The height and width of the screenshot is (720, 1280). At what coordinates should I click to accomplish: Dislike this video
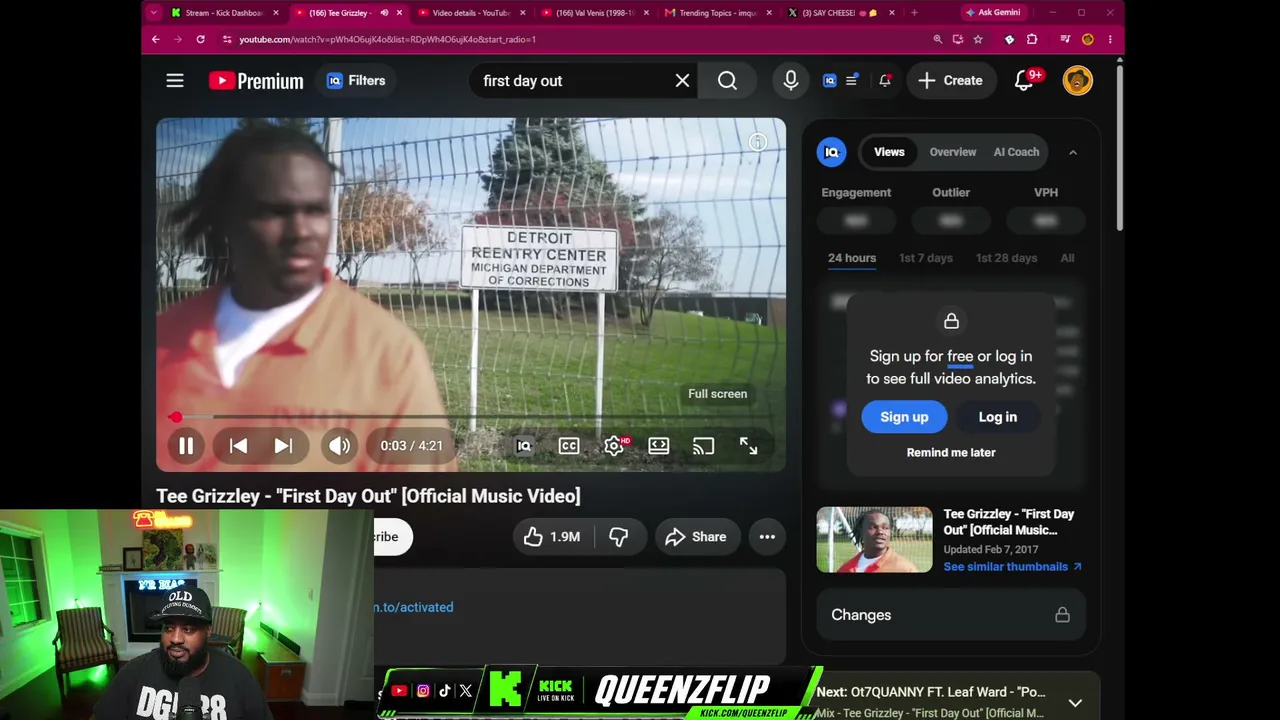(619, 537)
